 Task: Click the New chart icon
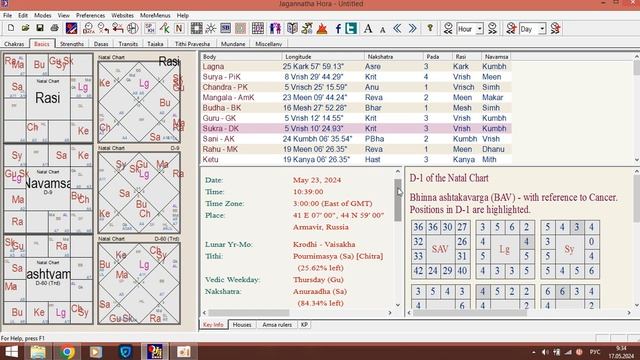(11, 28)
